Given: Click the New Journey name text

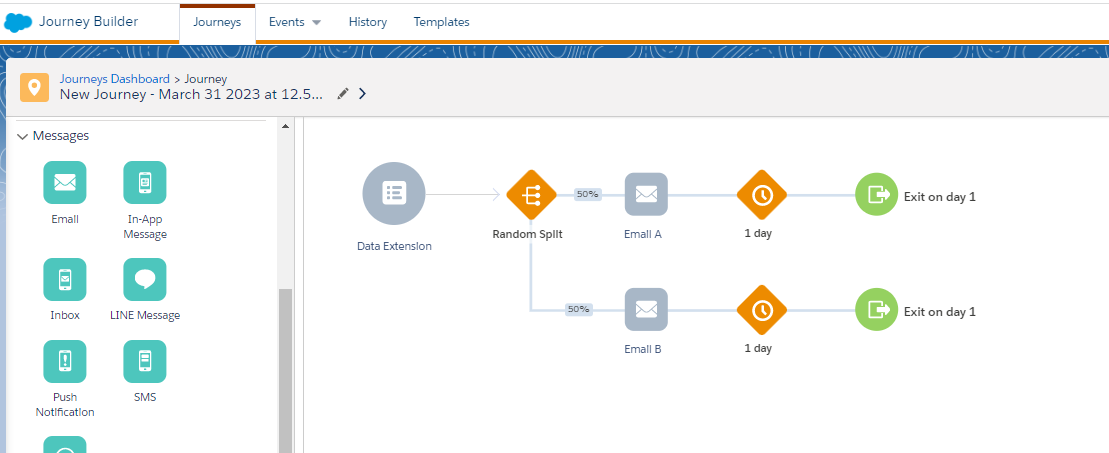Looking at the screenshot, I should [191, 94].
